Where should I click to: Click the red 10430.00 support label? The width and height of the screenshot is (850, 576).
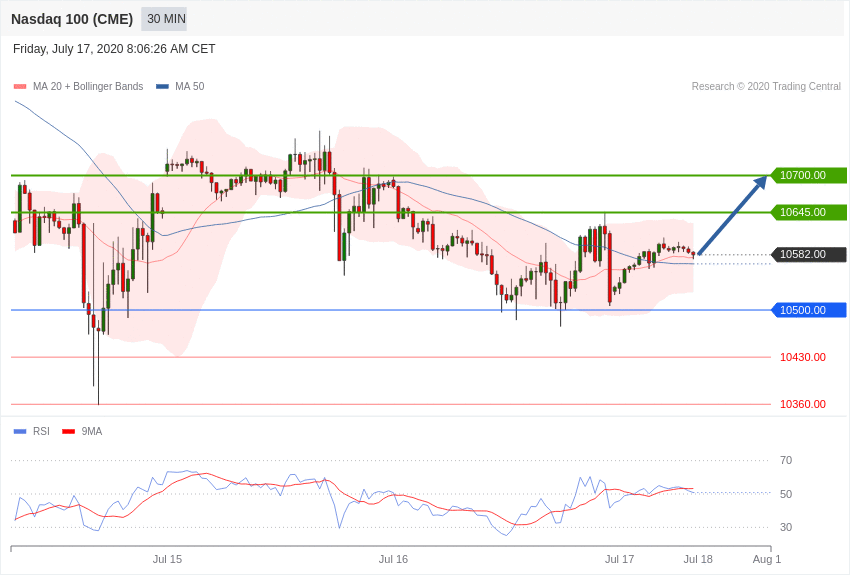(803, 358)
